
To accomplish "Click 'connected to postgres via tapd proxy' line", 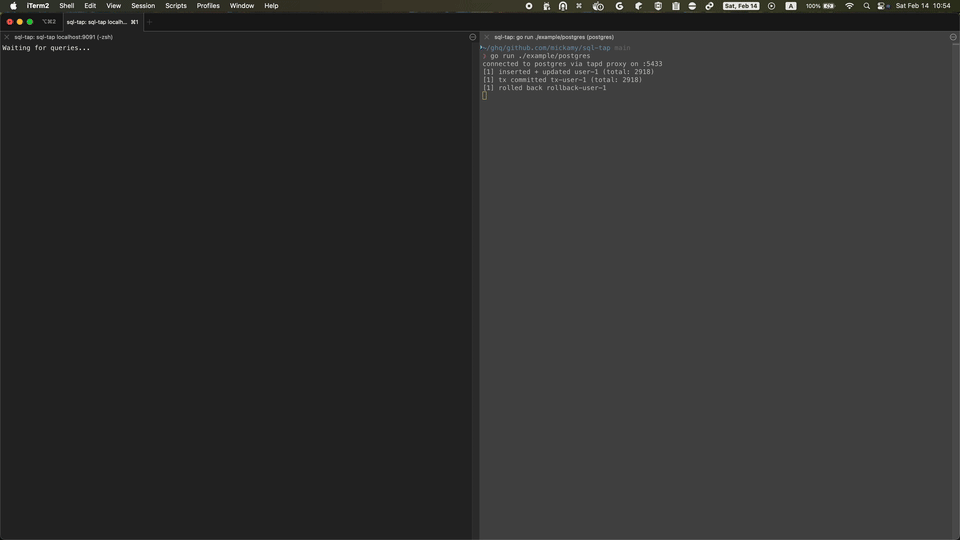I will 572,64.
